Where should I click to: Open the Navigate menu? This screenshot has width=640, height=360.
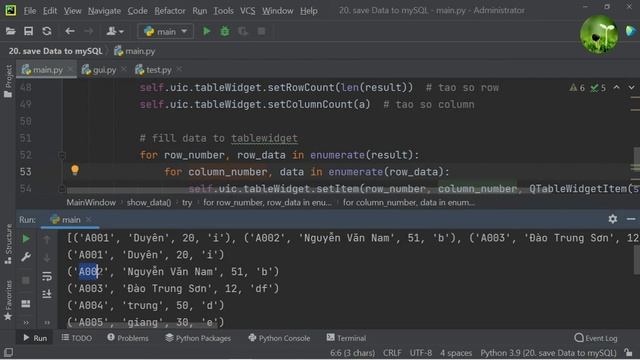click(104, 11)
